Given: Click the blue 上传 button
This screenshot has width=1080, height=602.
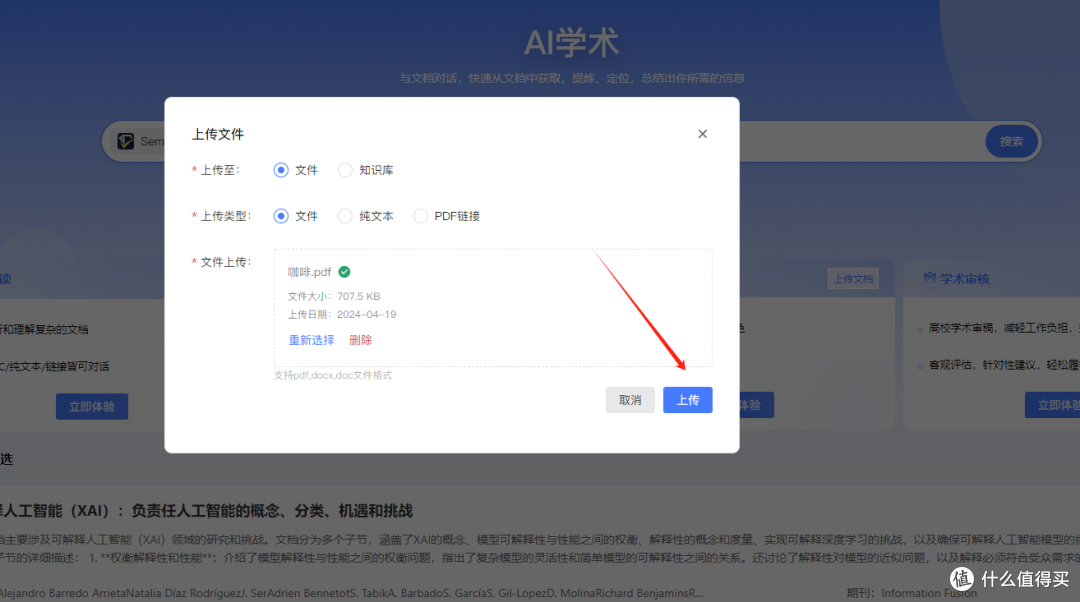Looking at the screenshot, I should (687, 400).
